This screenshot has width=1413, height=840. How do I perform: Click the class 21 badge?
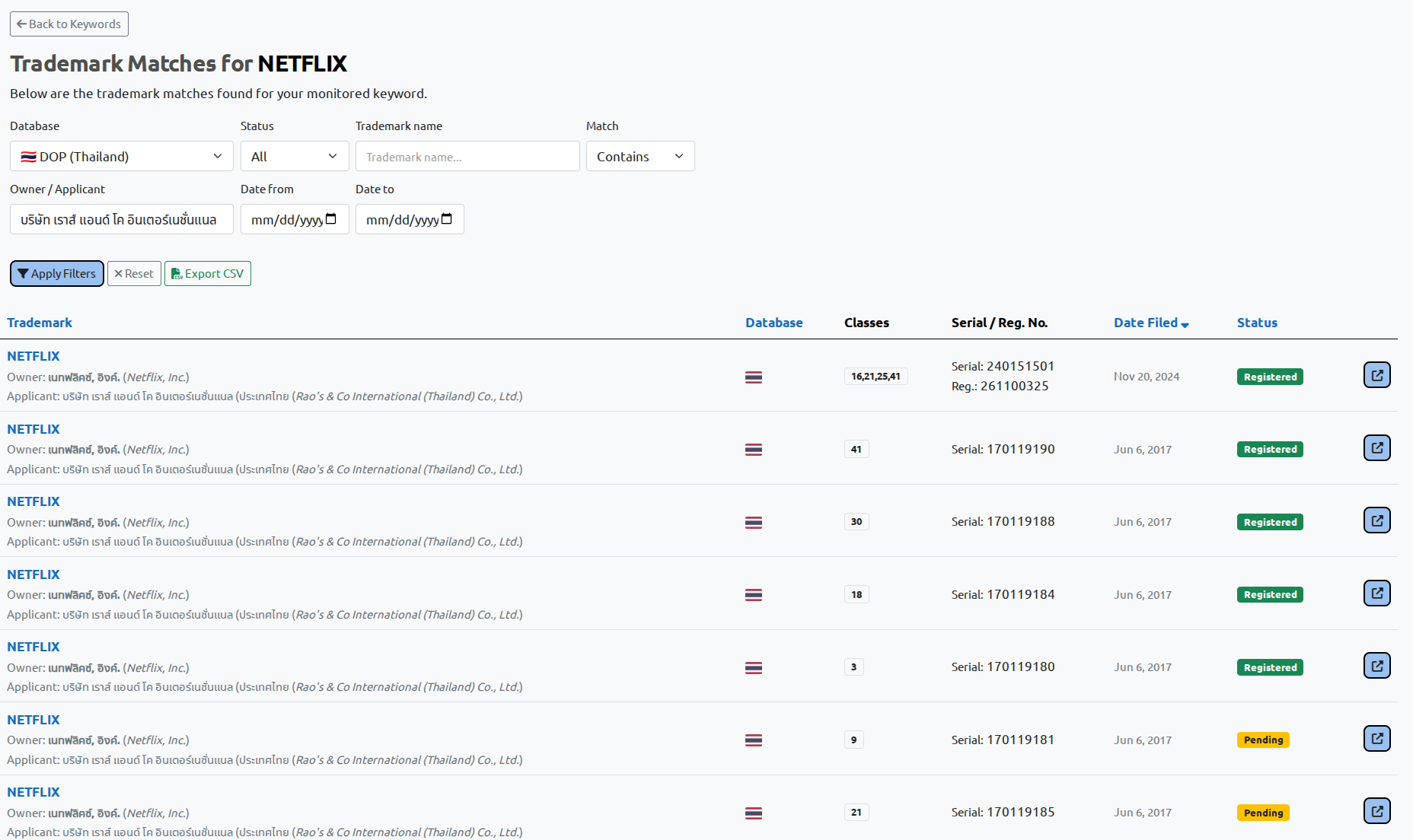[x=856, y=813]
